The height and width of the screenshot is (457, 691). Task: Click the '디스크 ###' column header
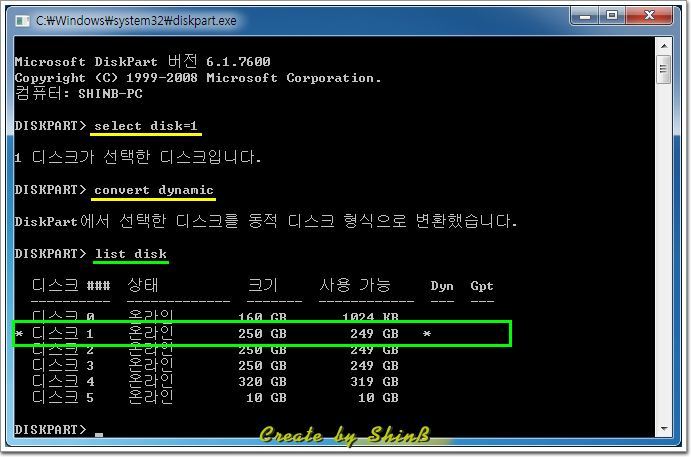point(71,285)
